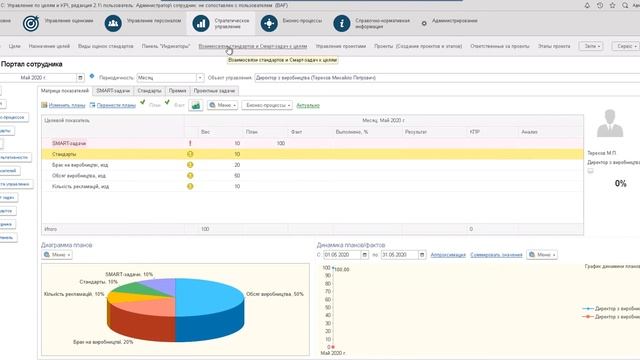
Task: Click the Май 2020 period field
Action: [38, 78]
